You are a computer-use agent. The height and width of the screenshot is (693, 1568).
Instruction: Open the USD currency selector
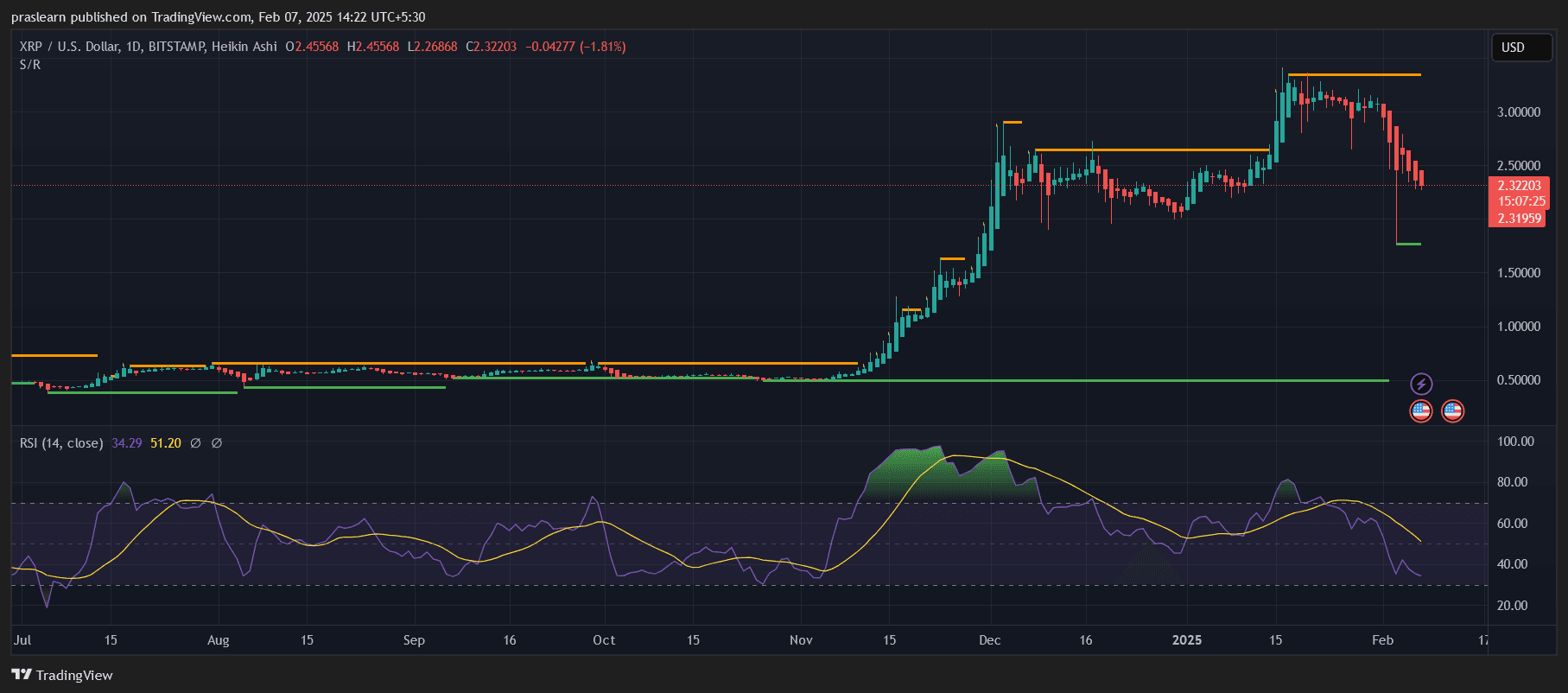click(1522, 48)
